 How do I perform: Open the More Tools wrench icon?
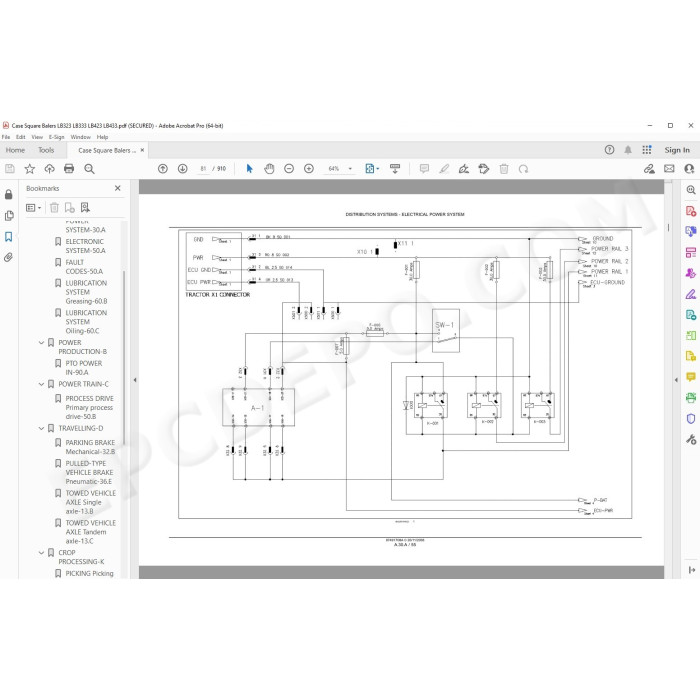tap(691, 440)
